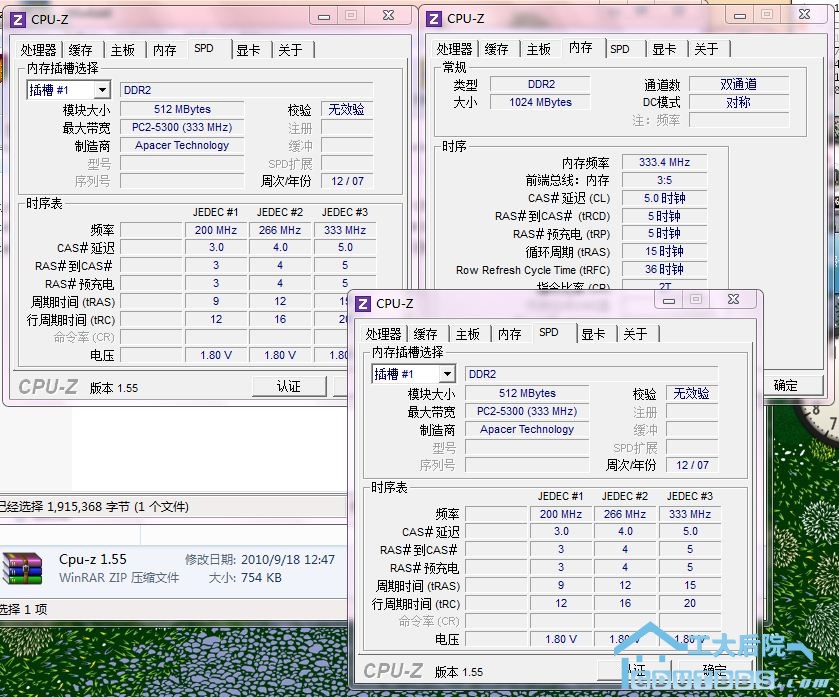Click the 333.4 MHz memory frequency value

pos(664,162)
